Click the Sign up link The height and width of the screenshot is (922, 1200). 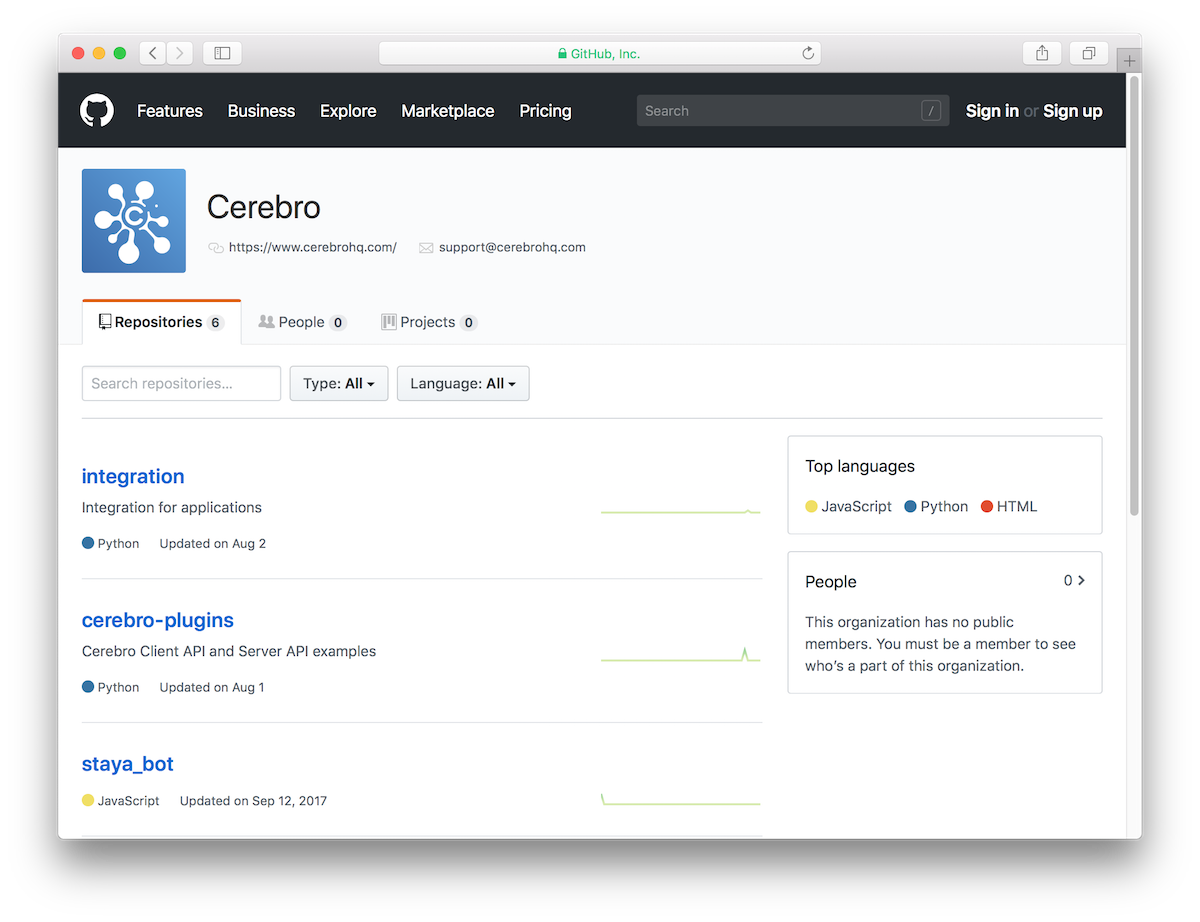point(1073,111)
